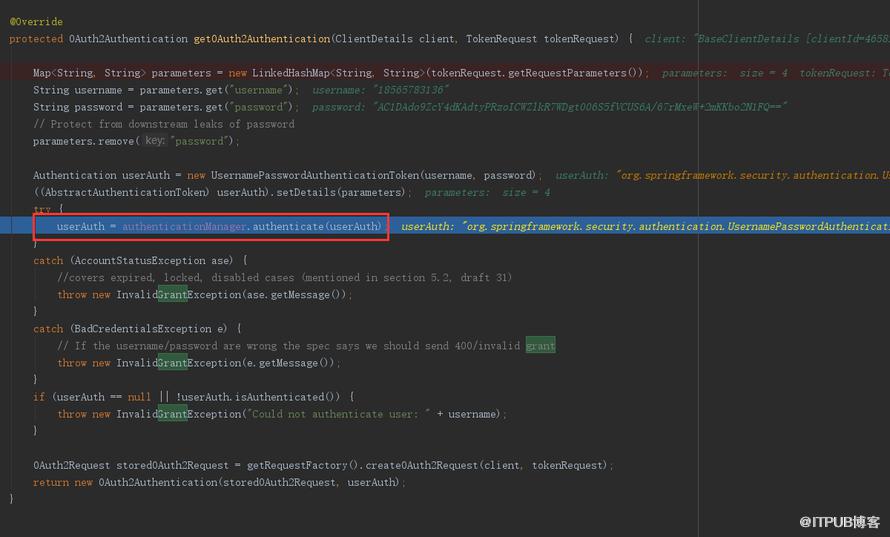Screen dimensions: 890x537
Task: Click the "key:" parameter hint
Action: coord(154,141)
